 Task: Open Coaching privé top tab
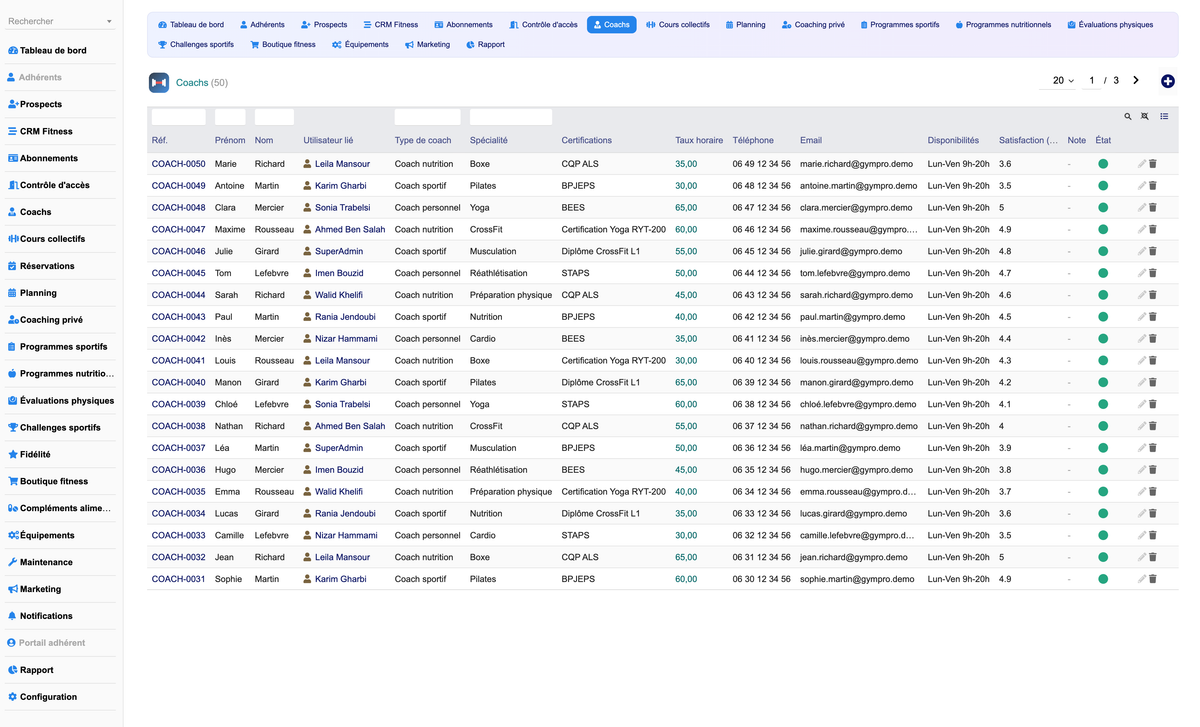point(813,25)
